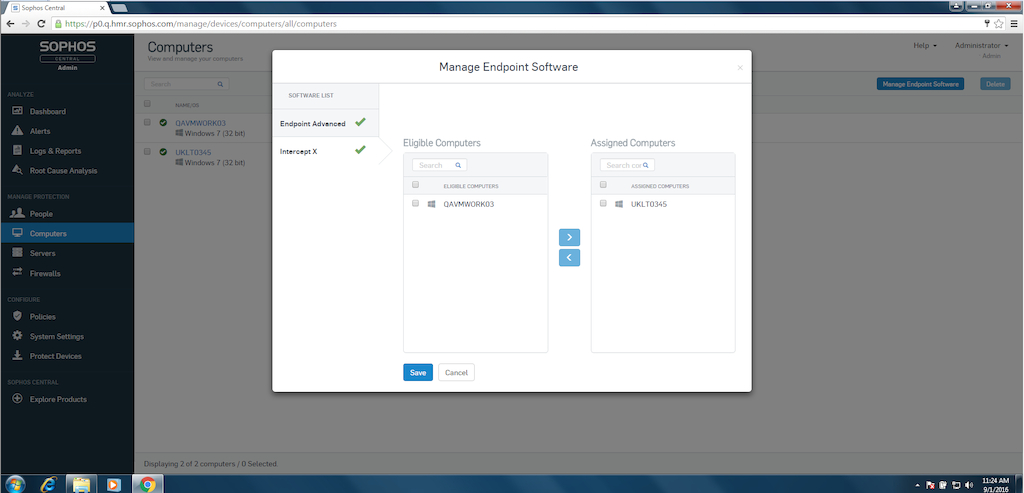
Task: Click the Delete button on Computers page
Action: tap(995, 84)
